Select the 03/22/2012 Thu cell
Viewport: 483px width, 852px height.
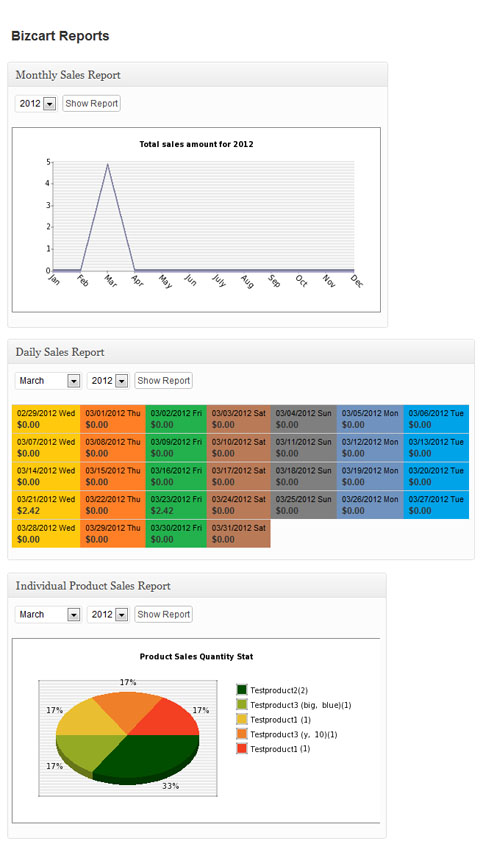click(112, 505)
